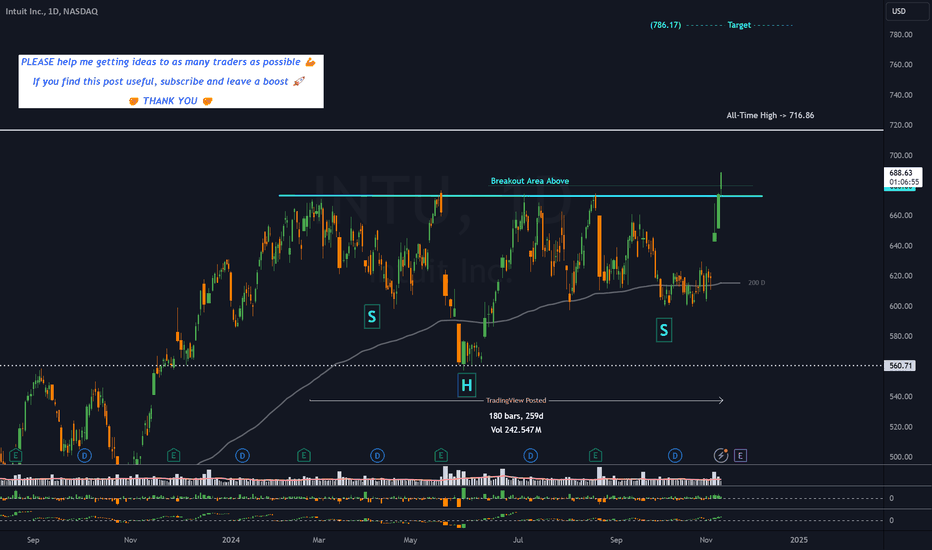Open the late-November 2023 earnings E marker

(173, 456)
